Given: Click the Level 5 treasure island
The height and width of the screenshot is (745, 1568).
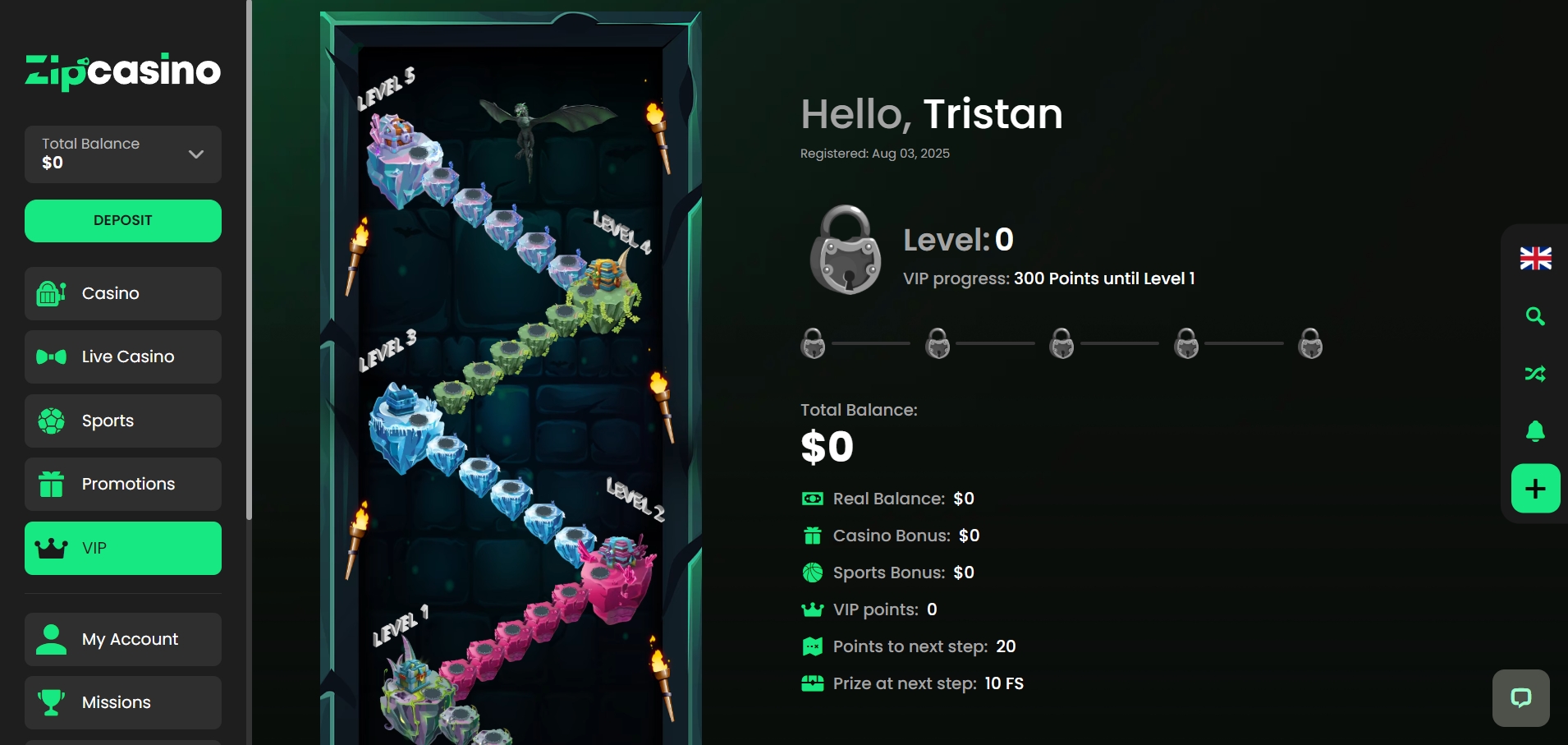Looking at the screenshot, I should point(404,158).
